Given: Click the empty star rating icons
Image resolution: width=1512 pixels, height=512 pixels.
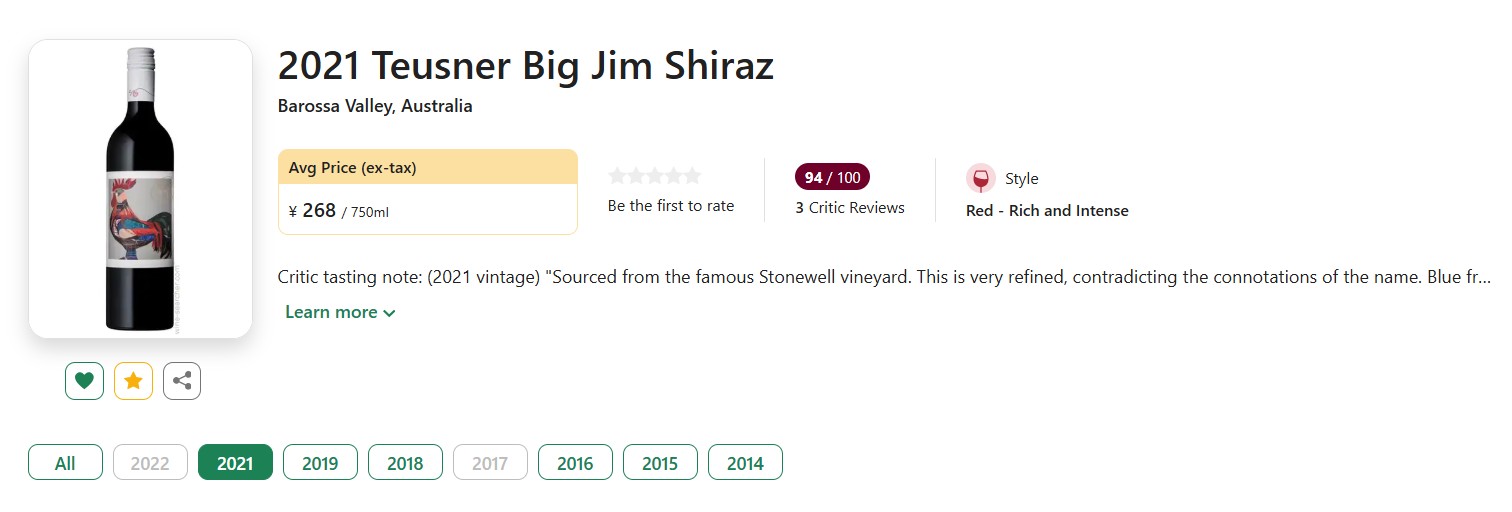Looking at the screenshot, I should point(655,176).
